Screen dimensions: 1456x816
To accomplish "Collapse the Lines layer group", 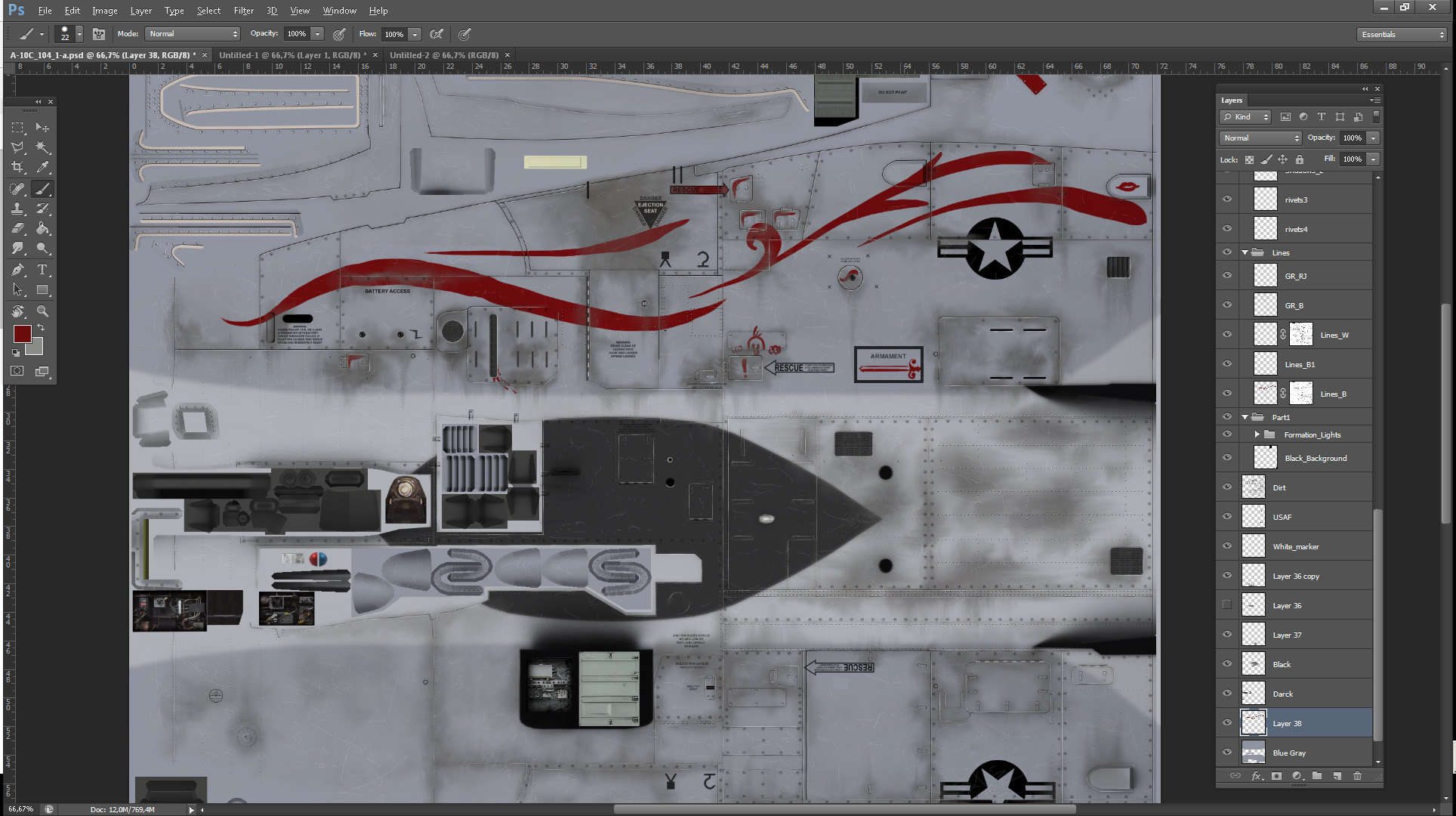I will (1245, 252).
